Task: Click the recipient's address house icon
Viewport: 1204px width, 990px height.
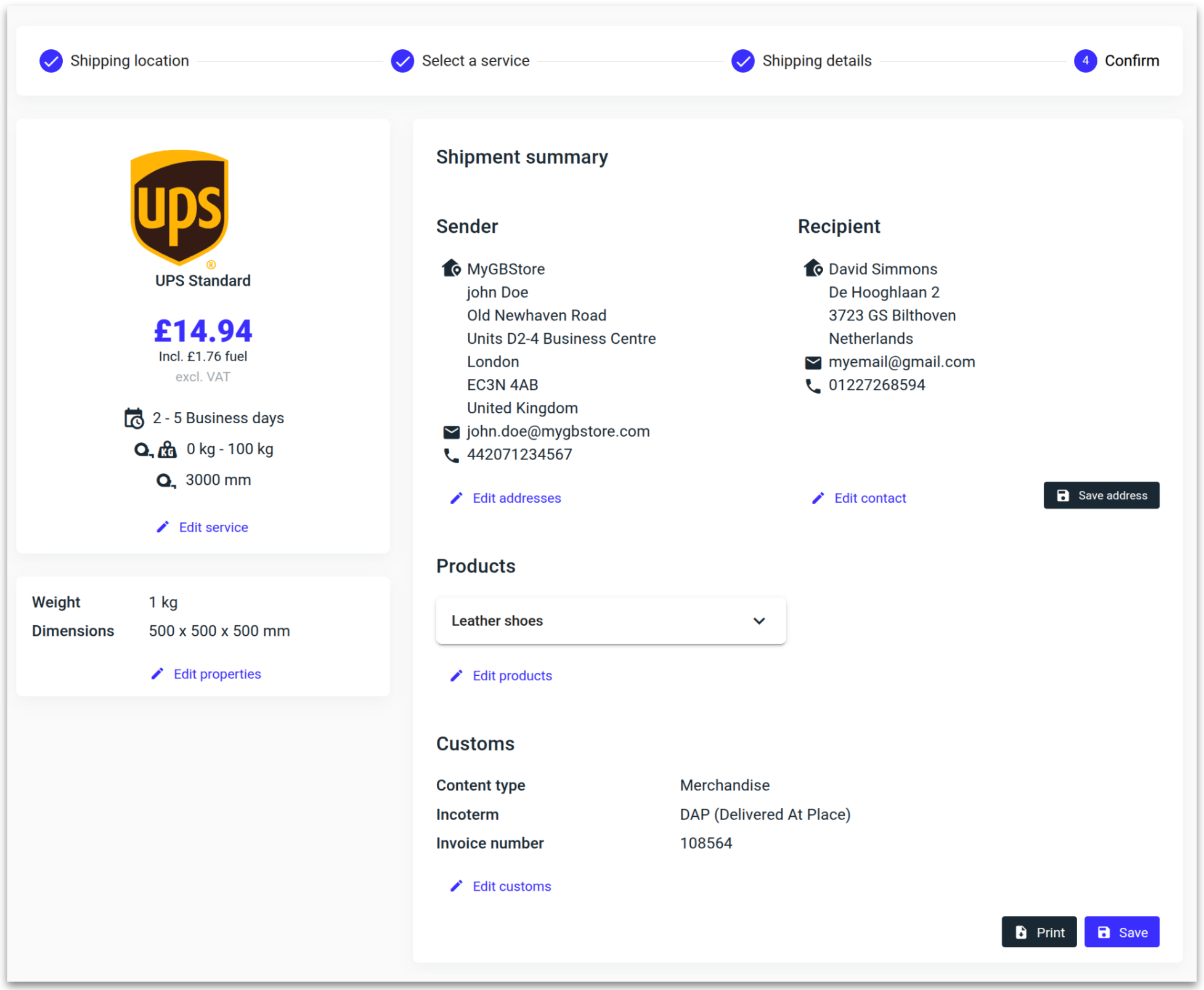Action: 813,269
